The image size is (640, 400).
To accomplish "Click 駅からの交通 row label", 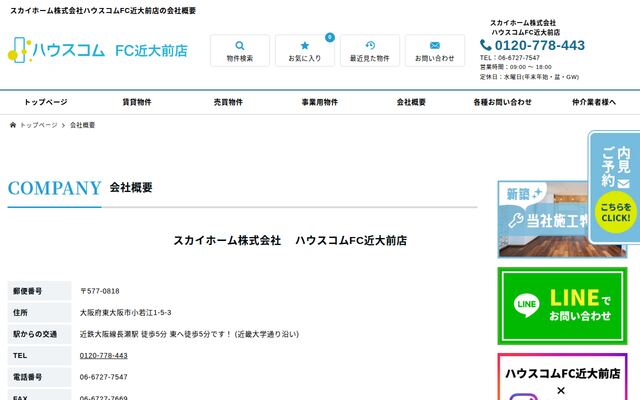I will pos(35,334).
